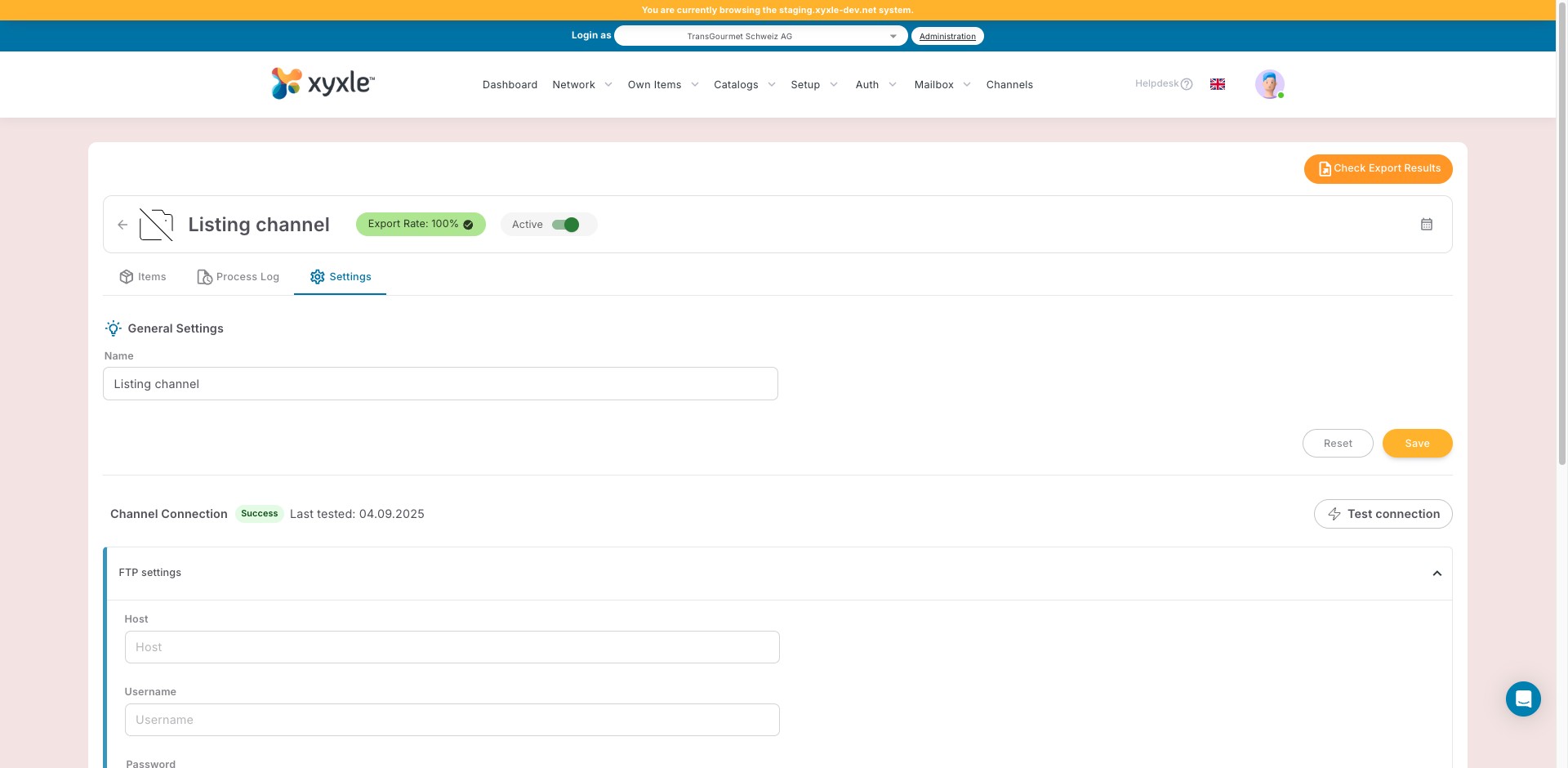Click the Test connection button

pyautogui.click(x=1383, y=514)
